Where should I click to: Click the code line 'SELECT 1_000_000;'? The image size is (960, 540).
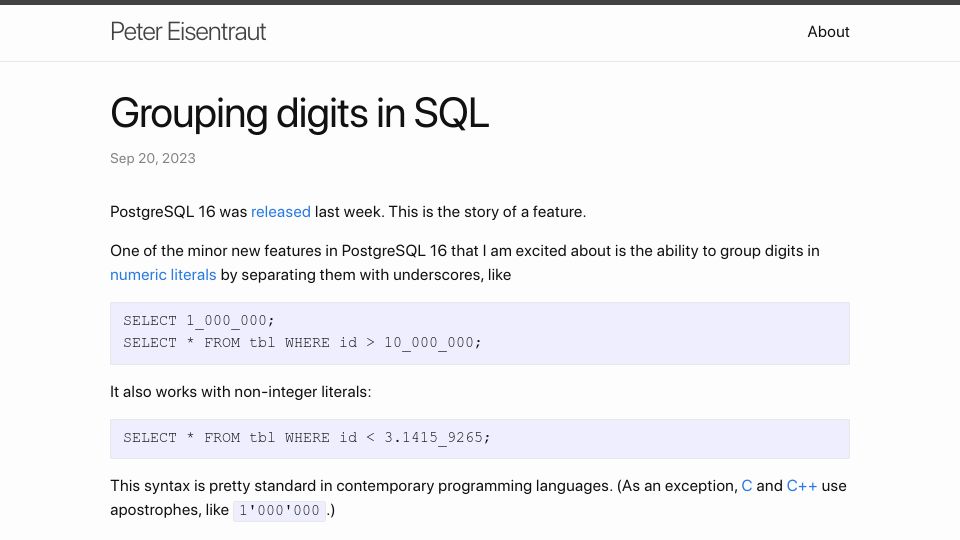coord(199,321)
